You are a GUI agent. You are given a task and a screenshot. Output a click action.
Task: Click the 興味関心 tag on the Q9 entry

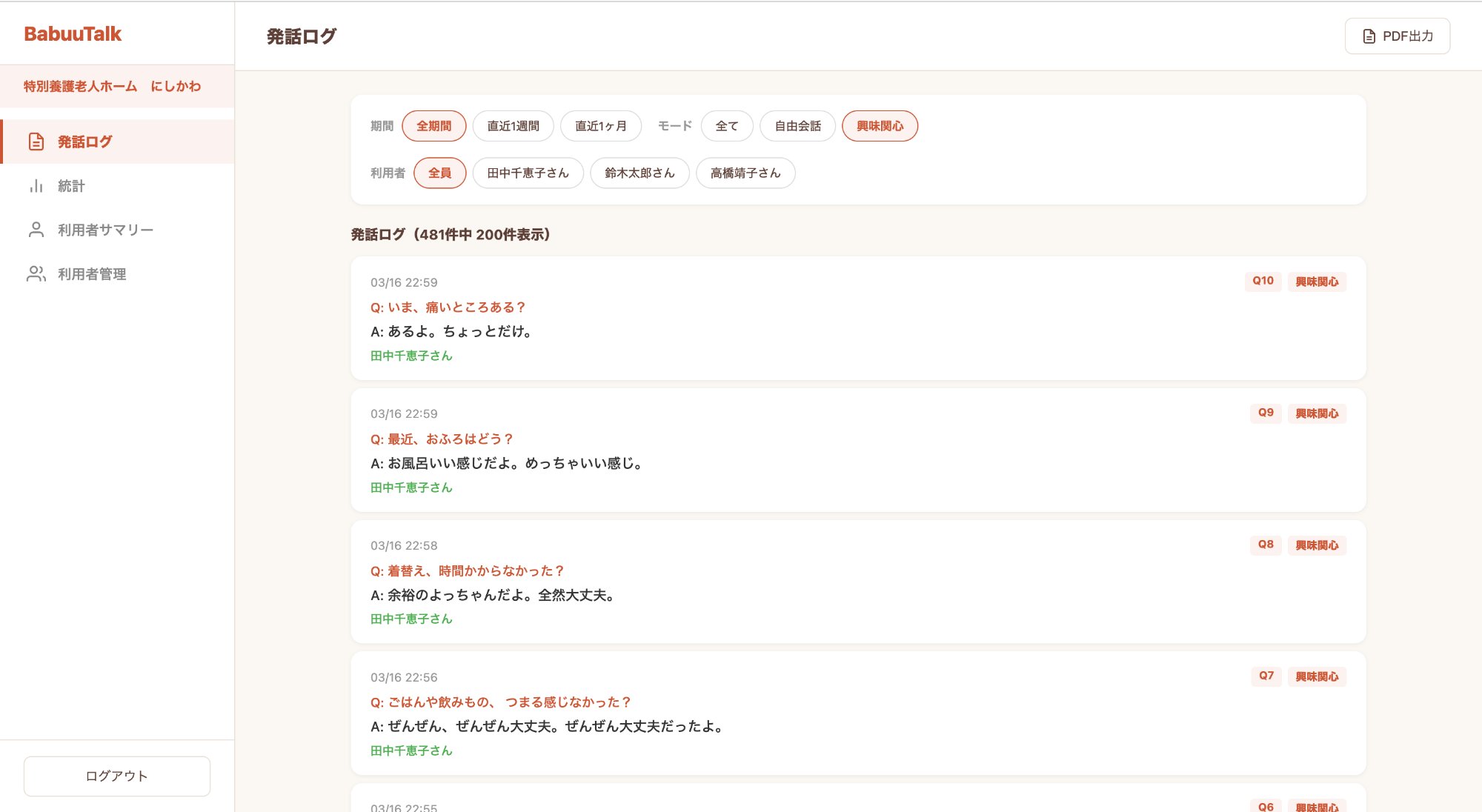[x=1317, y=413]
